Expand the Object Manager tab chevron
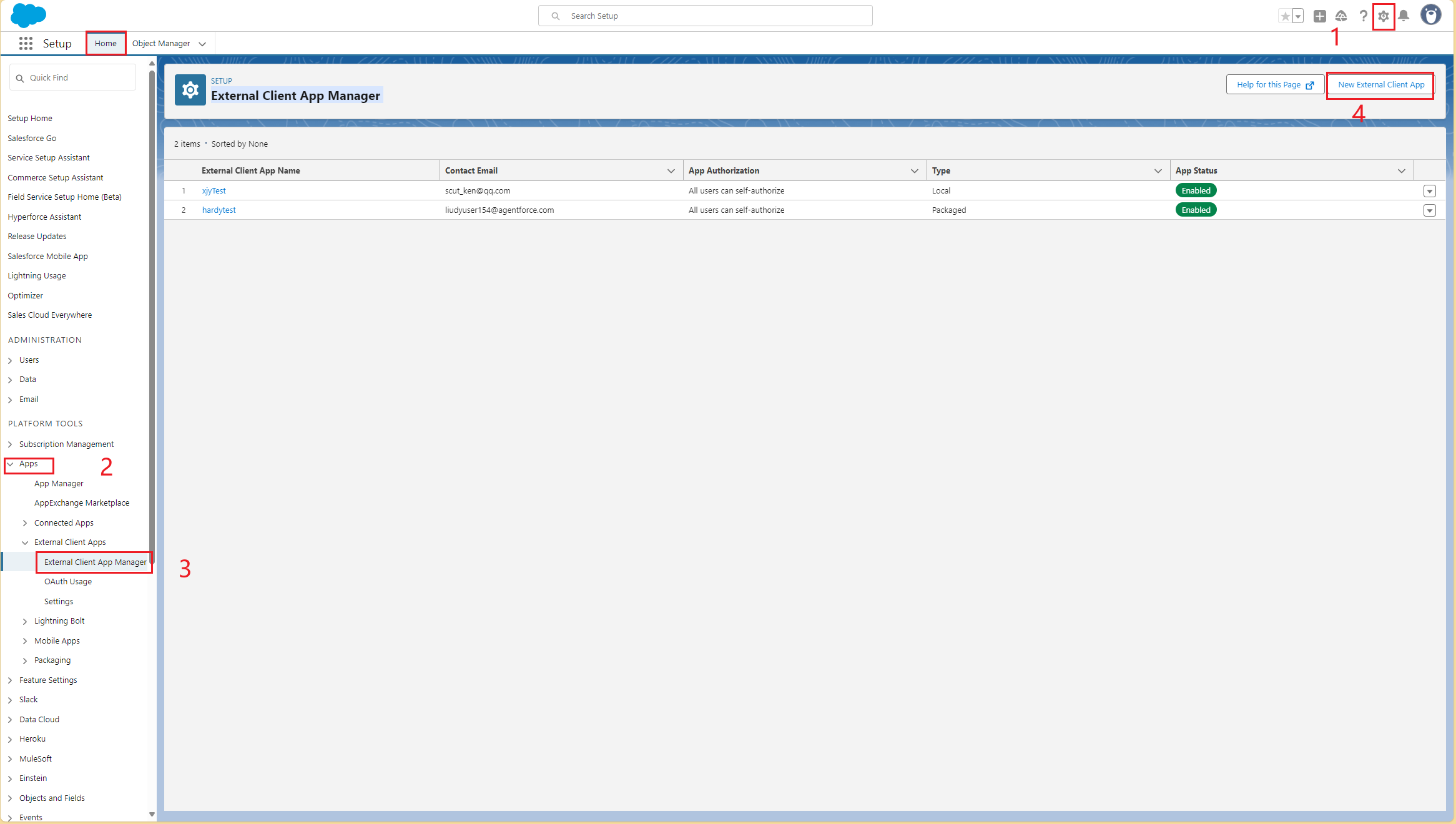Image resolution: width=1456 pixels, height=824 pixels. [202, 44]
